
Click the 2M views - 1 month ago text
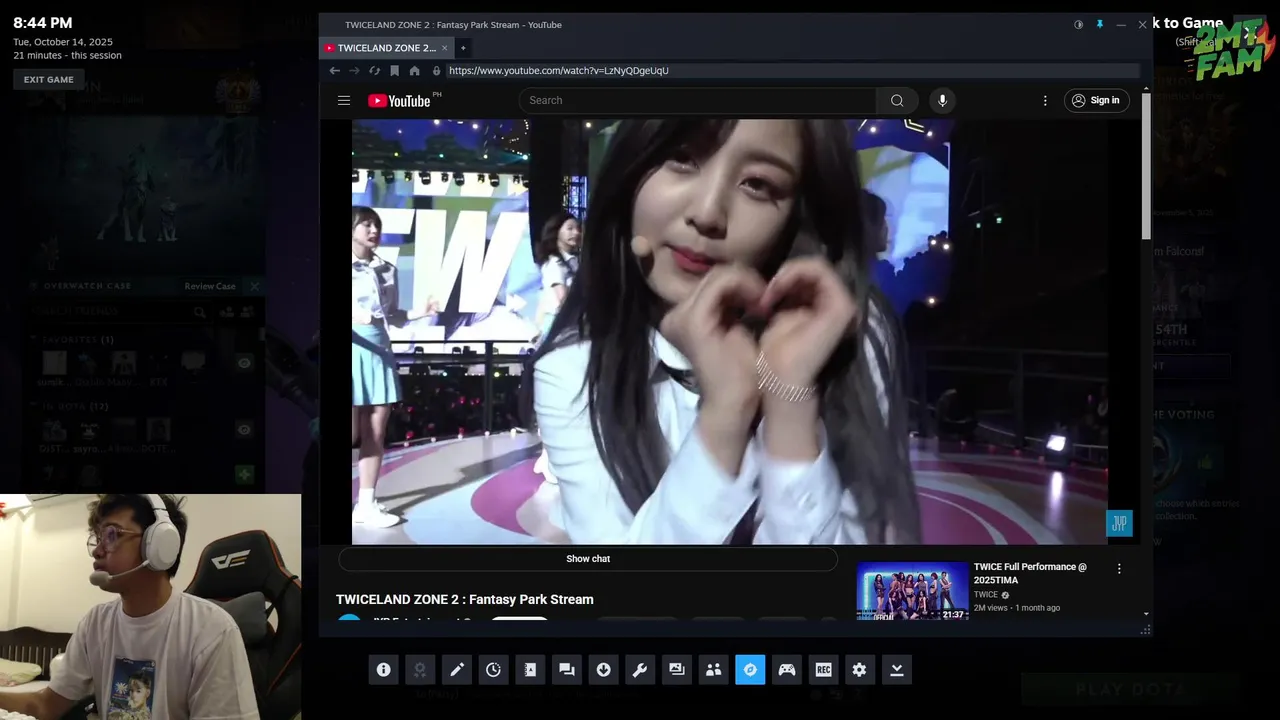1017,608
